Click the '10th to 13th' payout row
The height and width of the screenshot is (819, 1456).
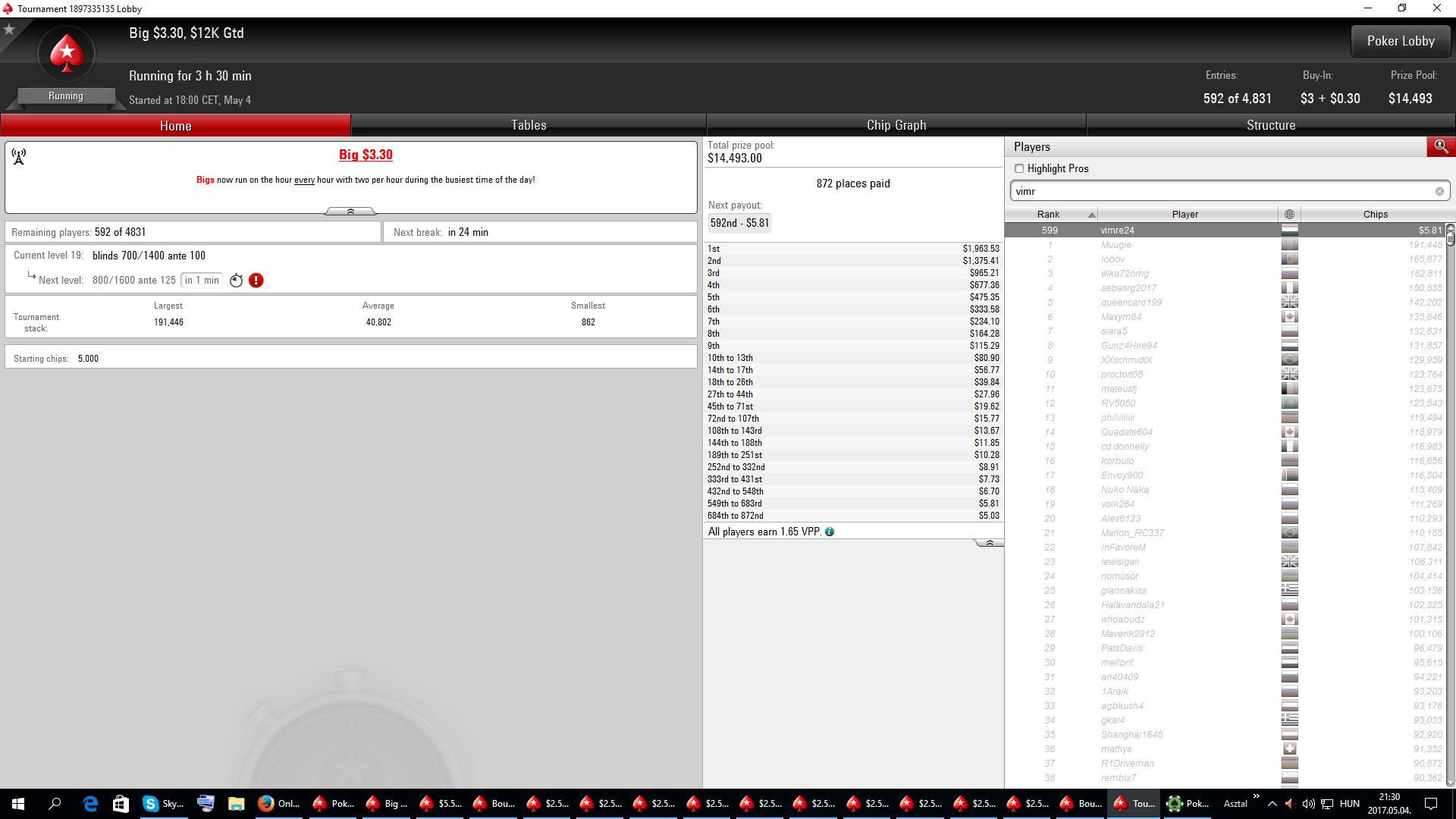click(853, 358)
